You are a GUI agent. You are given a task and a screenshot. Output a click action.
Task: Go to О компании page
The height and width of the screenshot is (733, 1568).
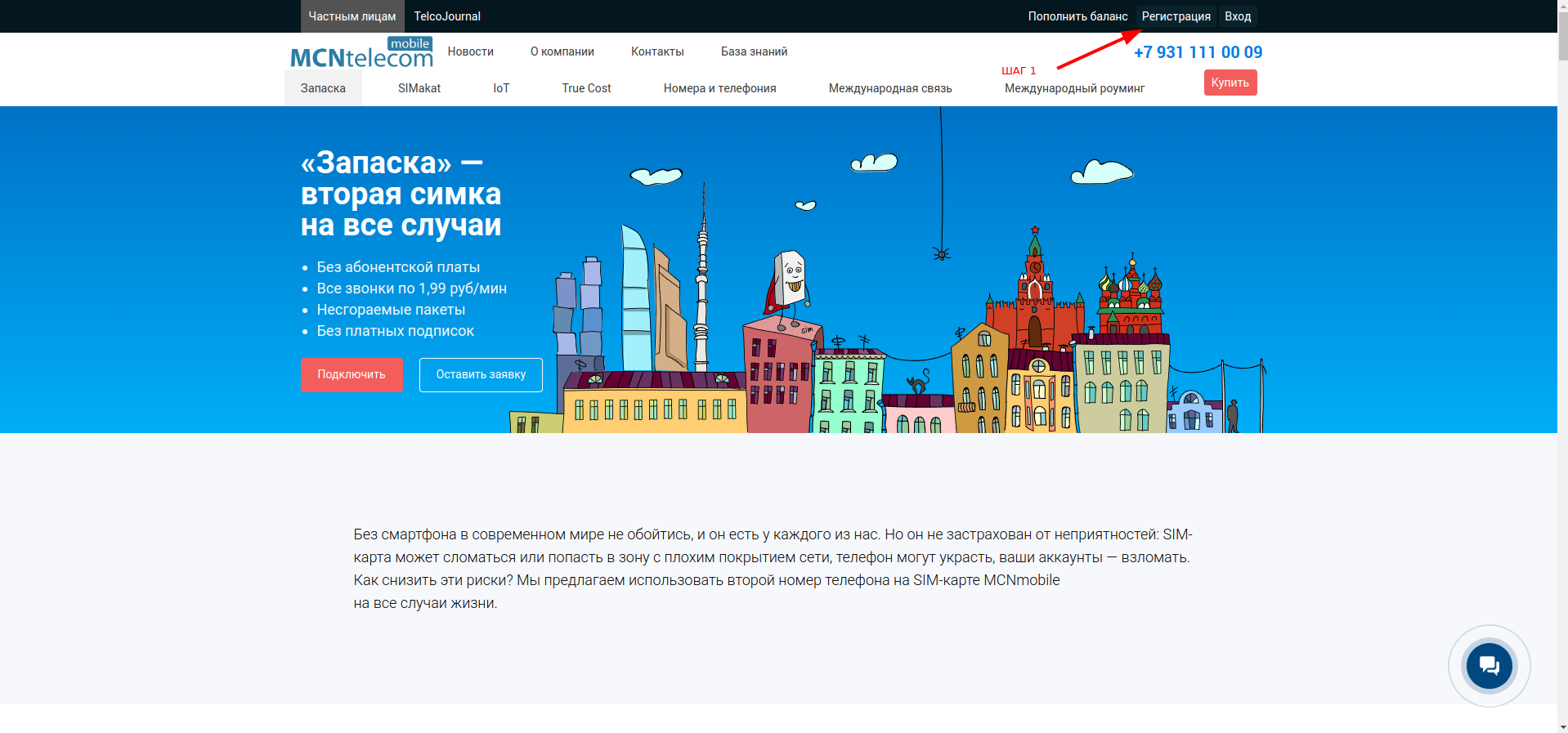click(562, 51)
